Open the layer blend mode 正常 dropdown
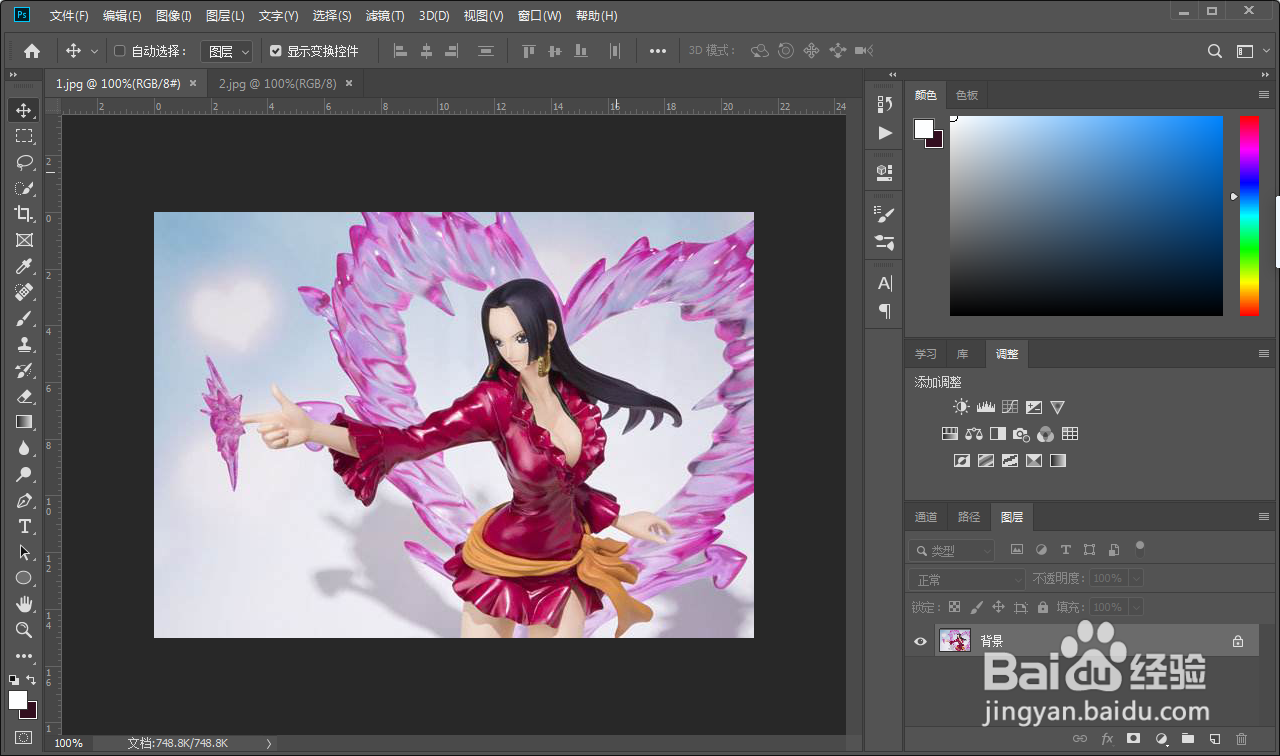Viewport: 1280px width, 756px height. click(966, 580)
